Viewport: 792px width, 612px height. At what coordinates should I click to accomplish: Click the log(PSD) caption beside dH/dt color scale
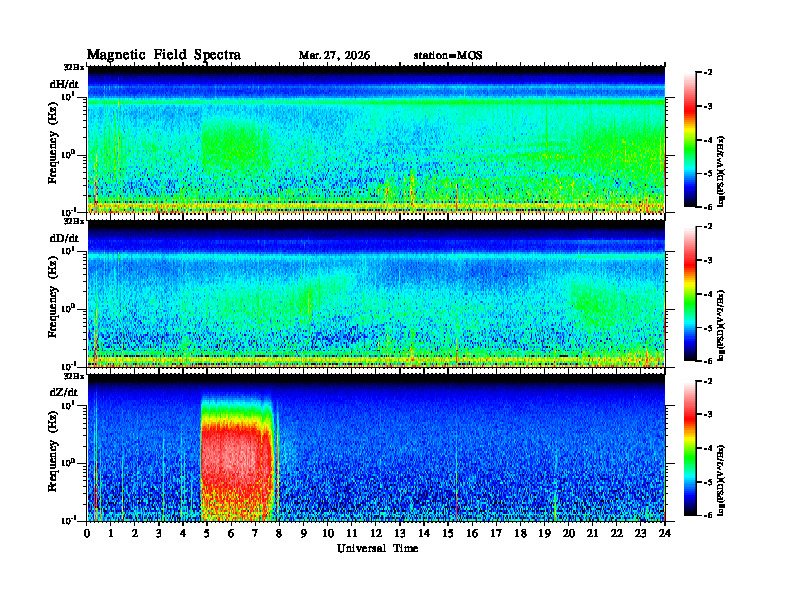click(x=721, y=171)
